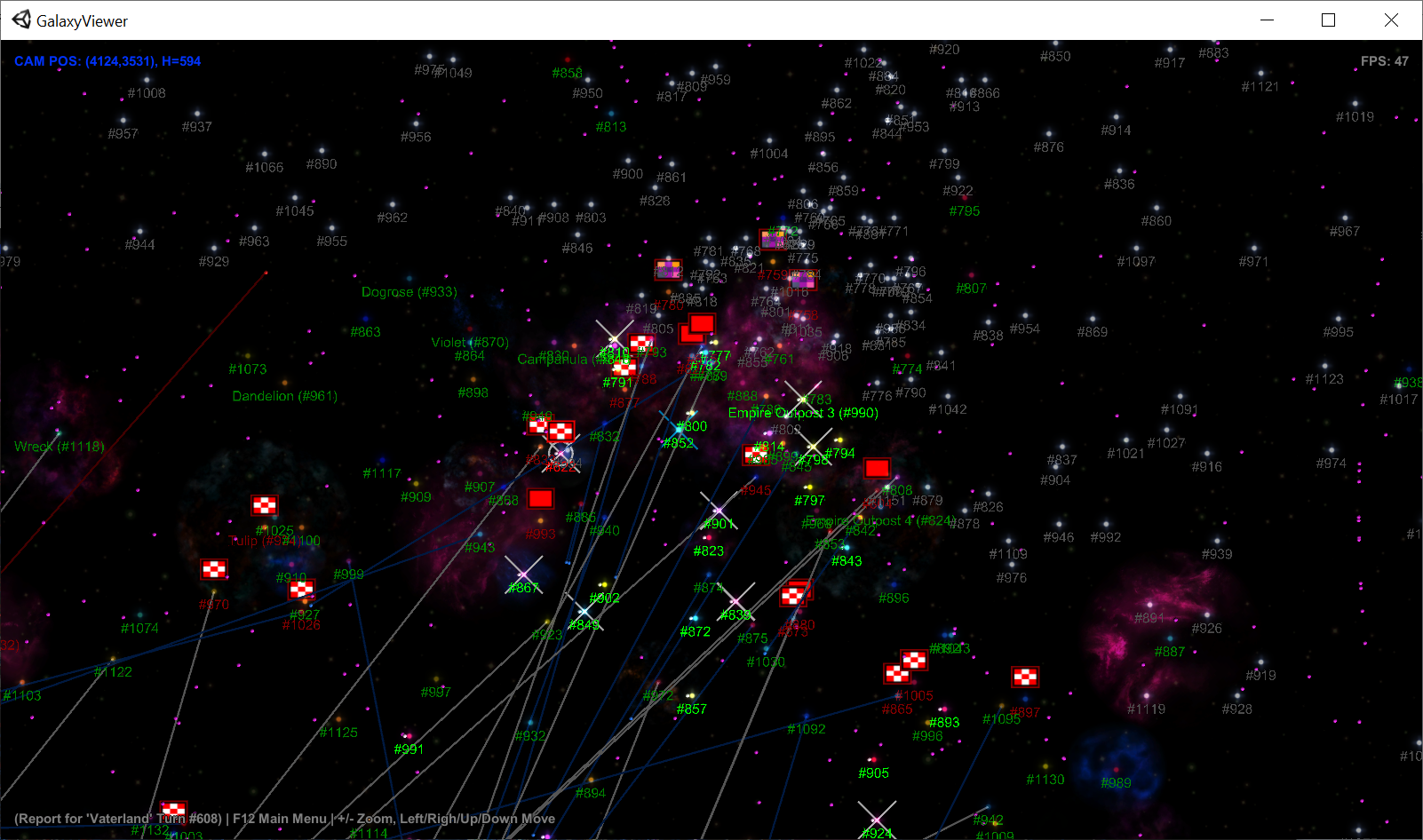The height and width of the screenshot is (840, 1423).
Task: Select the #905 star label
Action: pyautogui.click(x=874, y=773)
